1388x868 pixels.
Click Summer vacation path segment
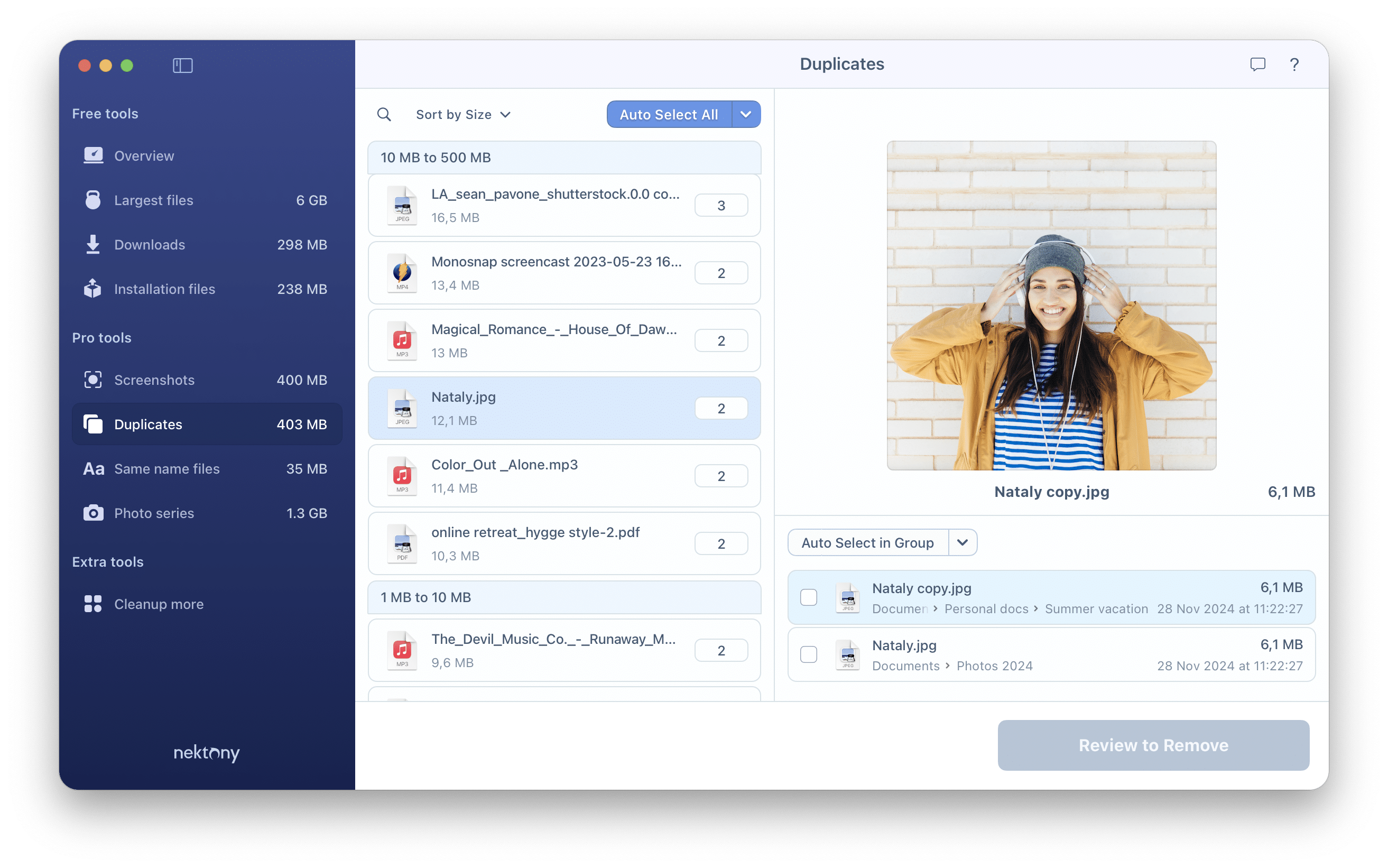tap(1096, 609)
